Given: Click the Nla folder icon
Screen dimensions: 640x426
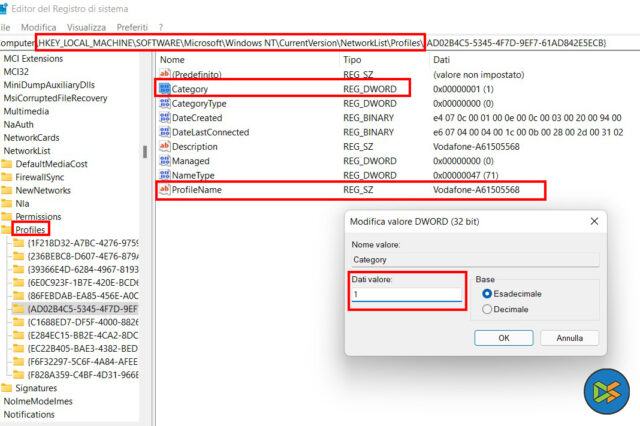Looking at the screenshot, I should [x=7, y=203].
